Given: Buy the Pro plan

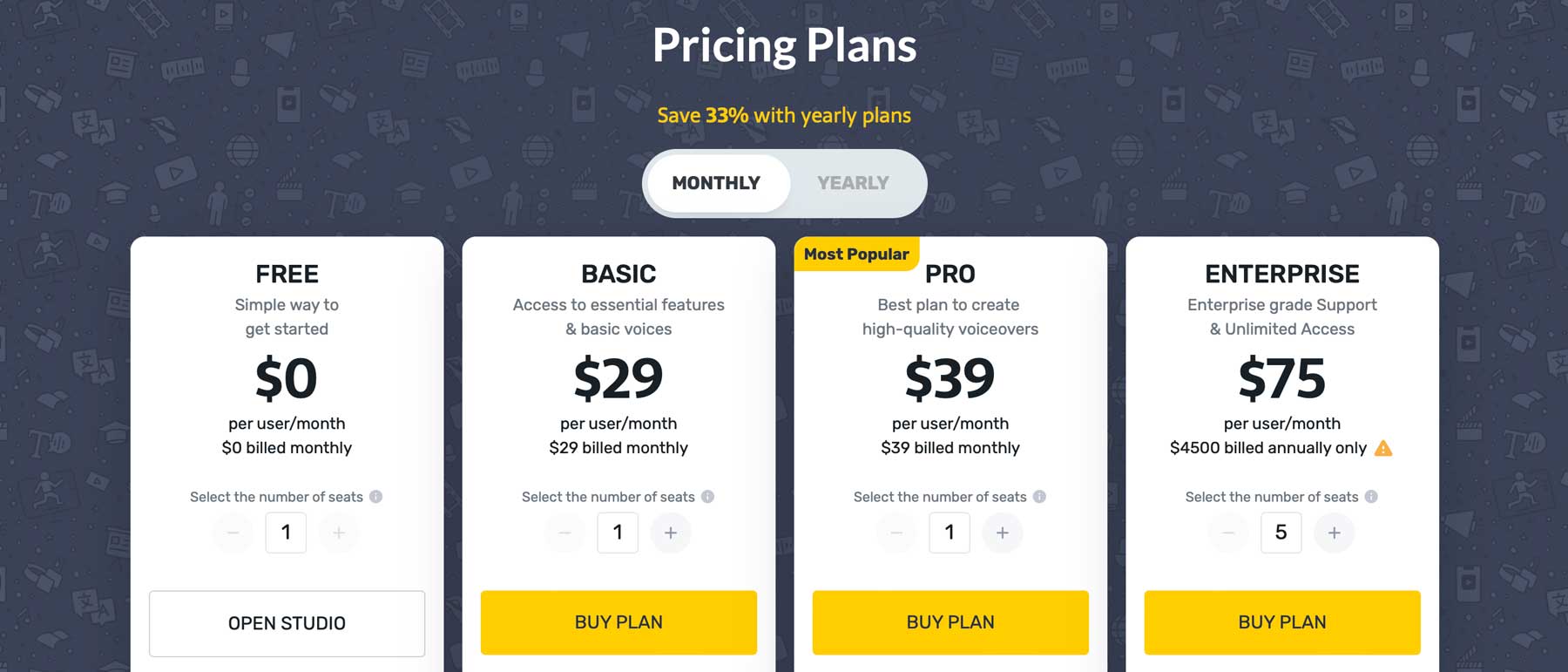Looking at the screenshot, I should (950, 622).
